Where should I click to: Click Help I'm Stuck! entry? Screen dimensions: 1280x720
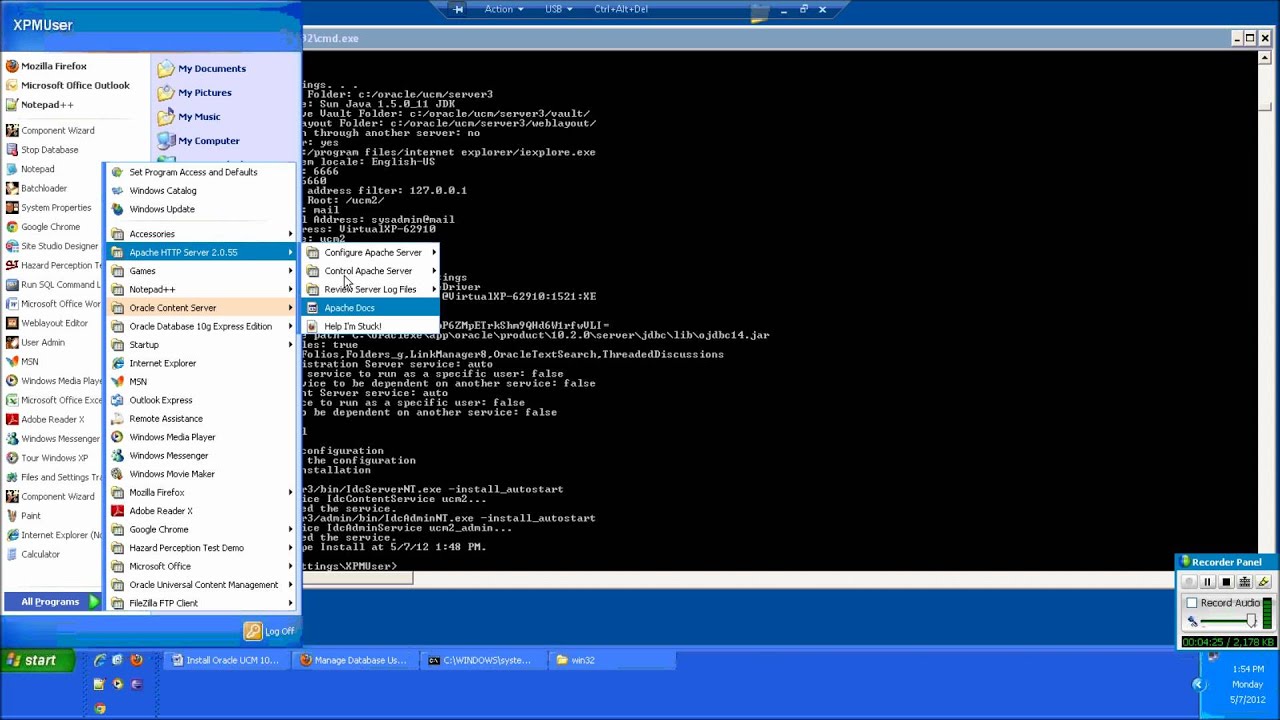point(371,327)
